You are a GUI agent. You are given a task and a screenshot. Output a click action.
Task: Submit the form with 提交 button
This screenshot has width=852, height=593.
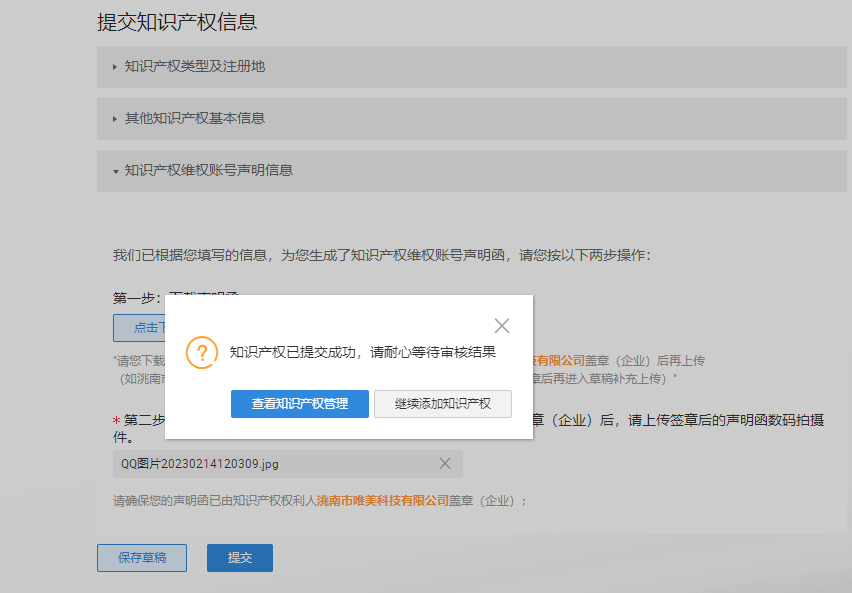tap(239, 558)
